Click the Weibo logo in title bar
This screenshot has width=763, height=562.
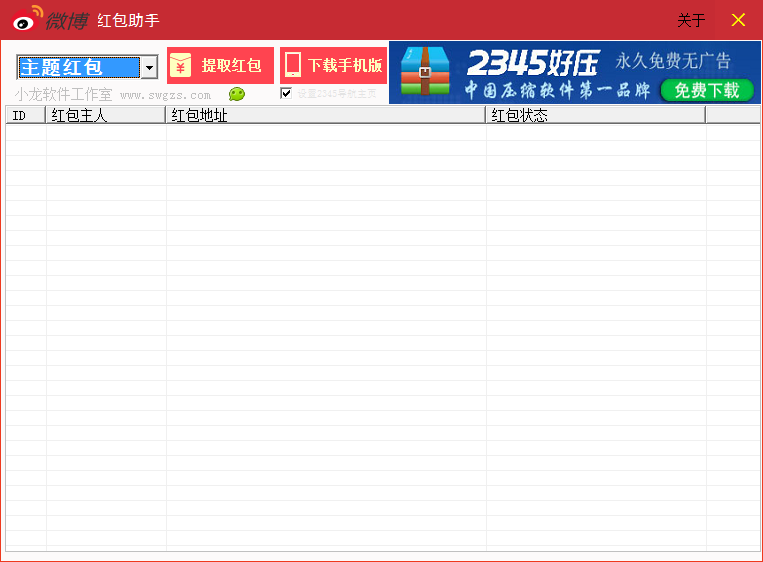tap(49, 20)
